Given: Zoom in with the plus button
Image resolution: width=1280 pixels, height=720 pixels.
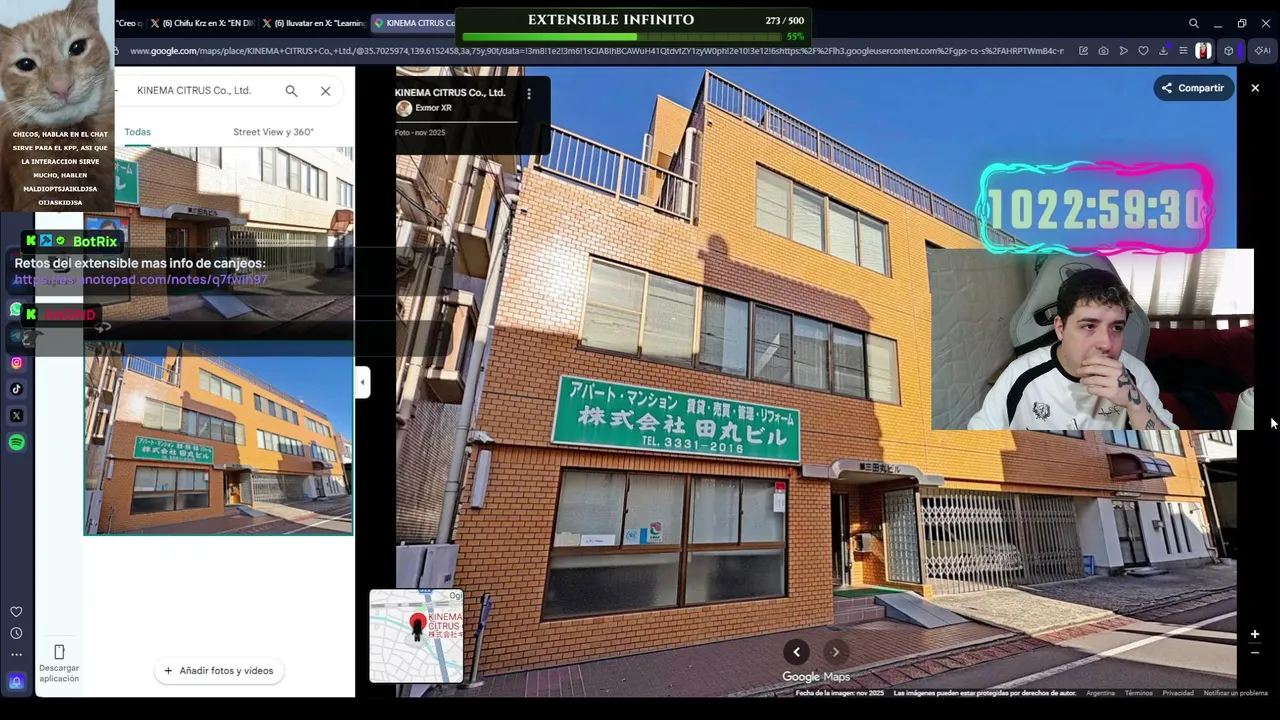Looking at the screenshot, I should 1254,634.
